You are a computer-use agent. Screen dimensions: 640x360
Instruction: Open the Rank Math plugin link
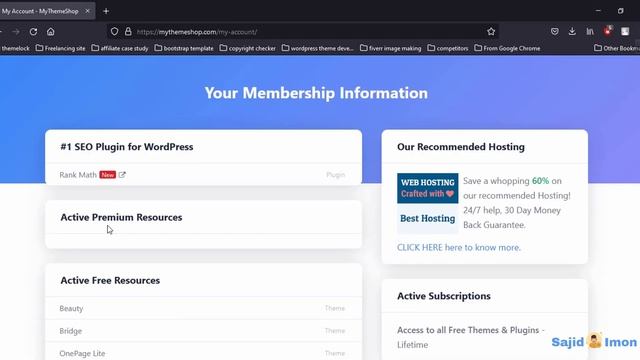pyautogui.click(x=78, y=175)
